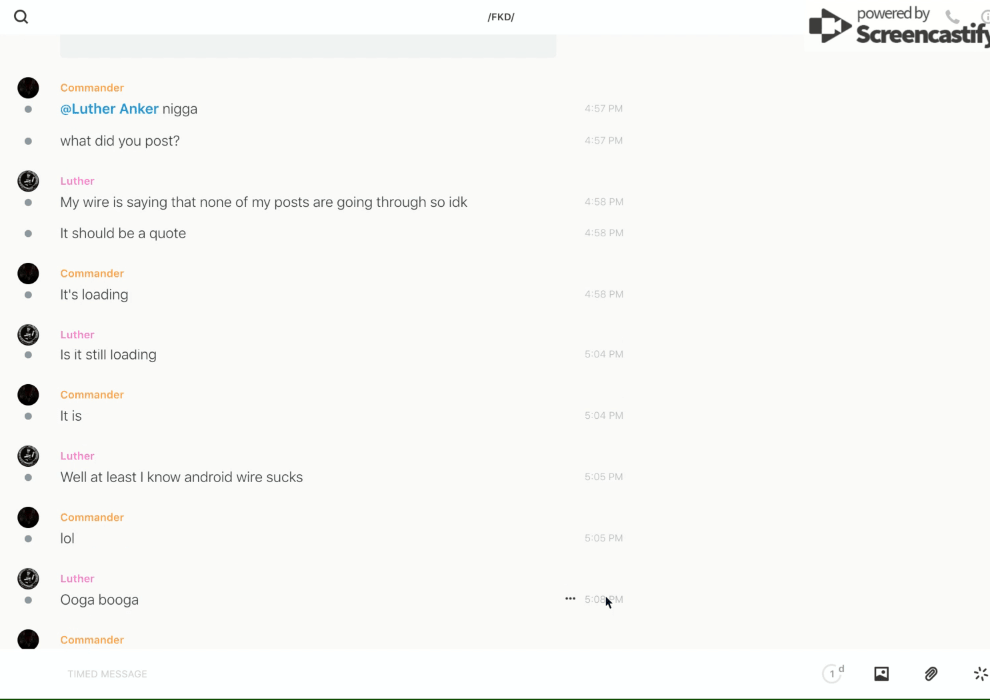Click Commander name above 'lol' message
Screen dimensions: 990x700
[x=92, y=517]
